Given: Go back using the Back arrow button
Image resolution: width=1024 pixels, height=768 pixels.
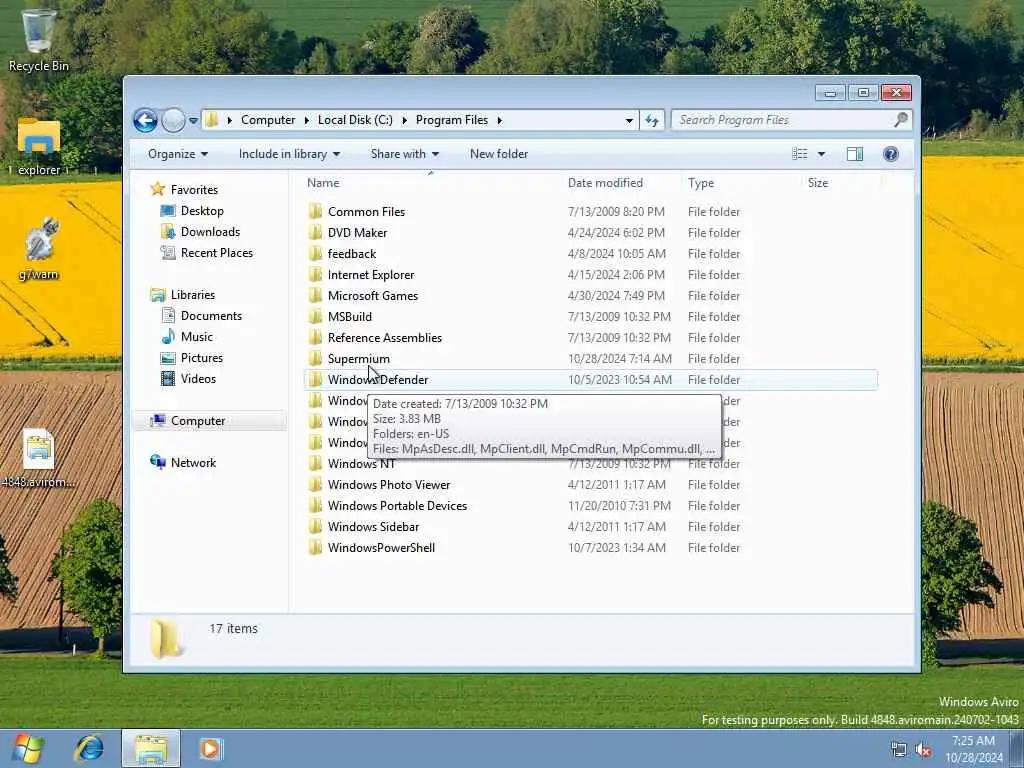Looking at the screenshot, I should (145, 120).
